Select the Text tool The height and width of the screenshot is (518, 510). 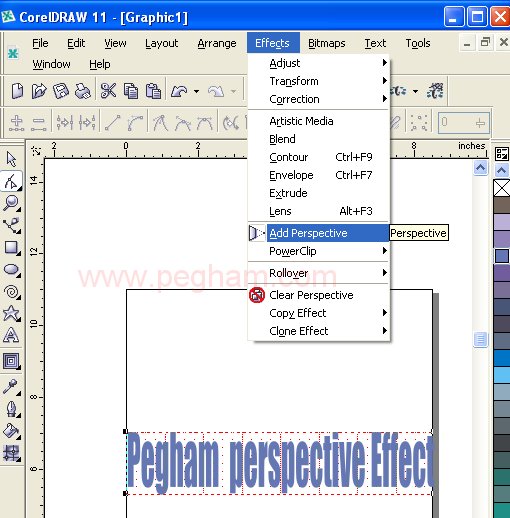click(11, 335)
